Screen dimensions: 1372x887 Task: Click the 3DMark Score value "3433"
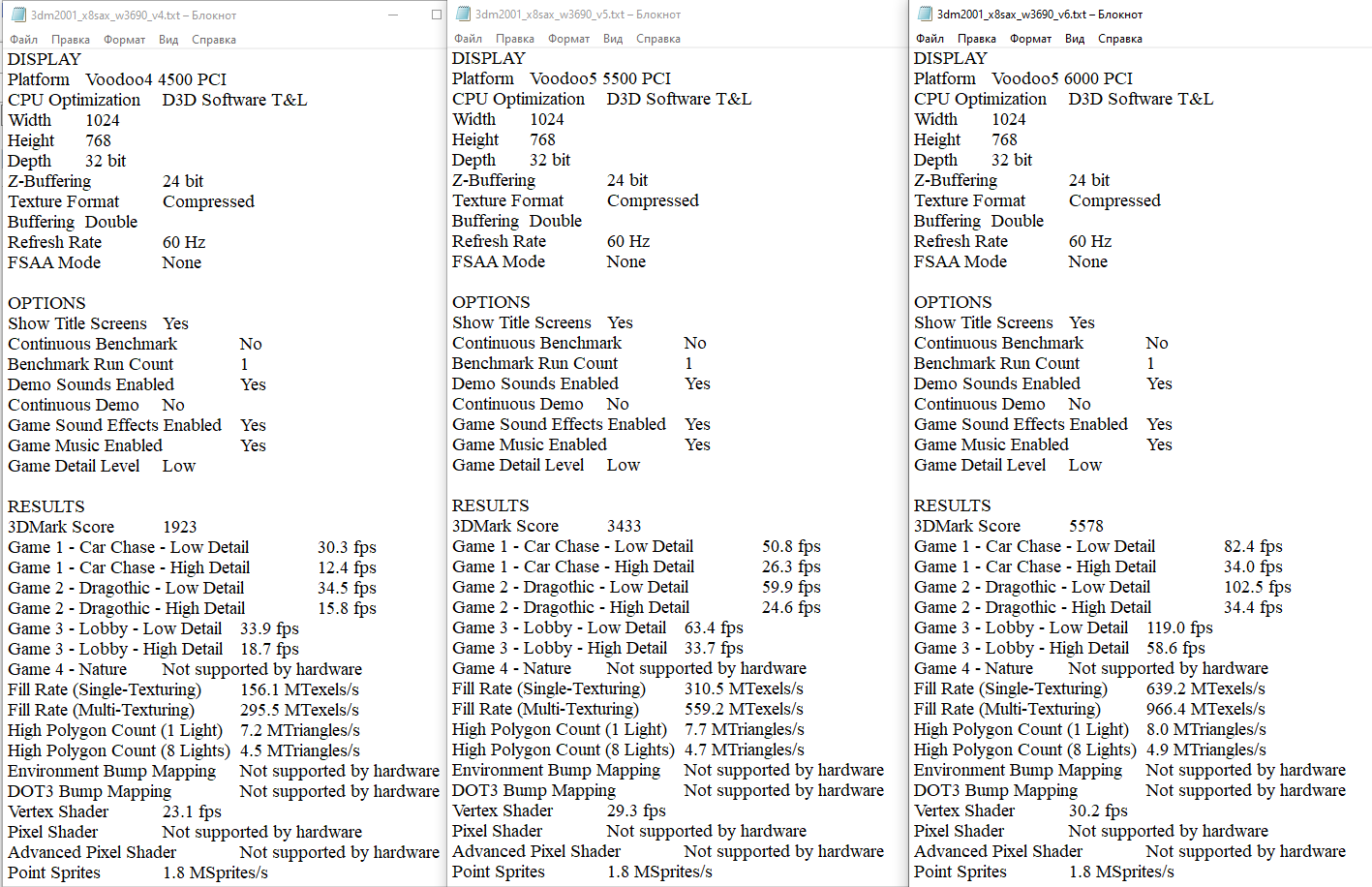coord(625,526)
